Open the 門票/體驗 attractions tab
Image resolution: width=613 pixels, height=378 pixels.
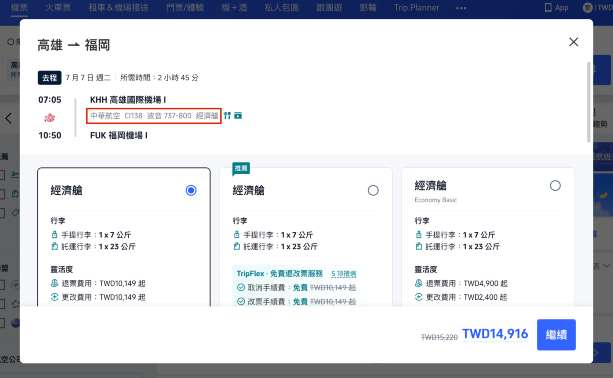click(x=185, y=7)
